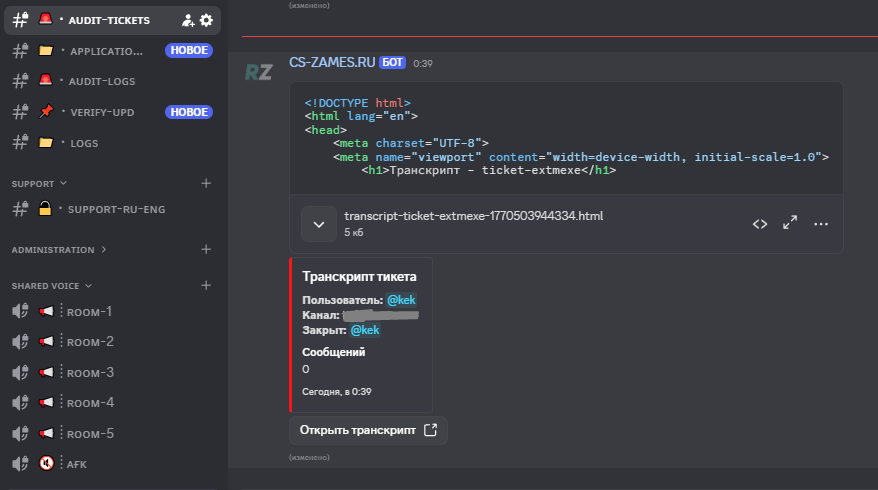Open AUDIT-TICKETS channel settings gear
878x490 pixels.
206,20
